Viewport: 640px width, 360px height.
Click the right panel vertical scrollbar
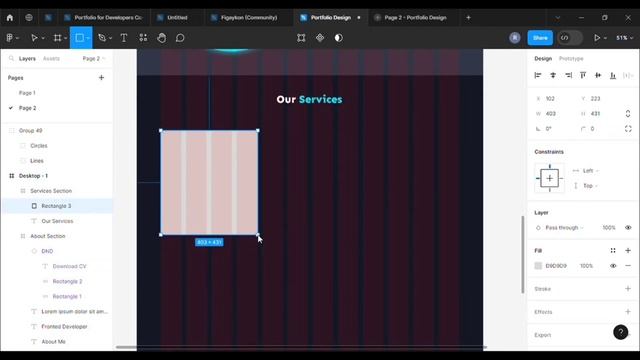(x=522, y=254)
